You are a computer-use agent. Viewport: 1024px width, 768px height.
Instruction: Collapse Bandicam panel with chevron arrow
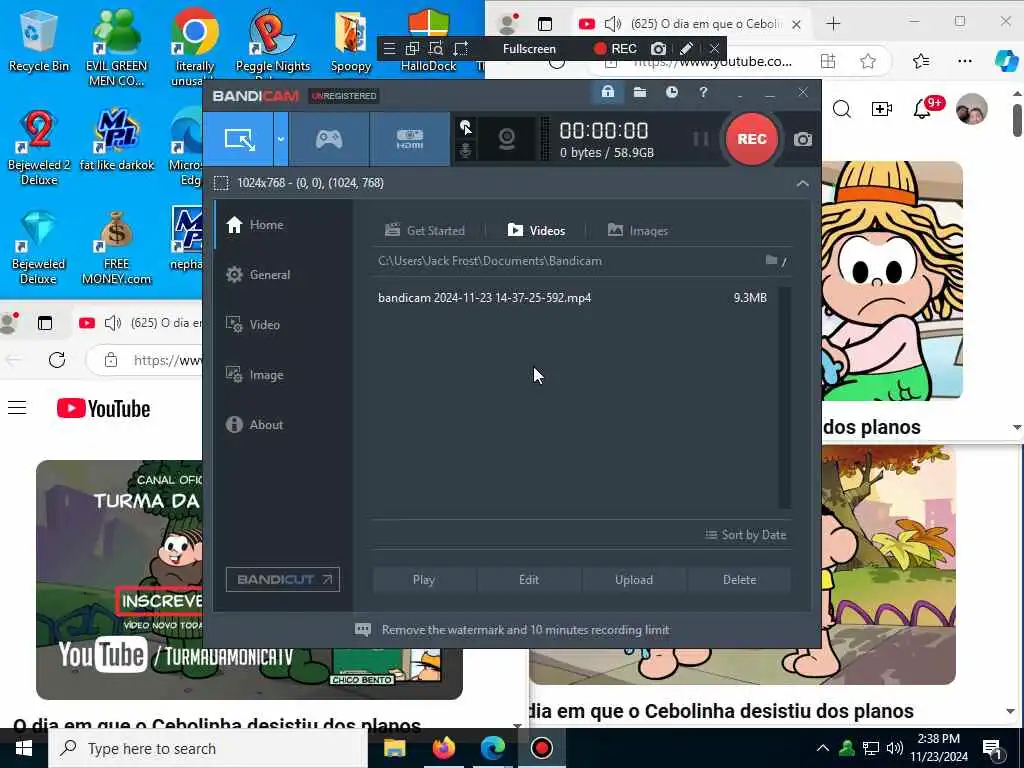point(803,184)
